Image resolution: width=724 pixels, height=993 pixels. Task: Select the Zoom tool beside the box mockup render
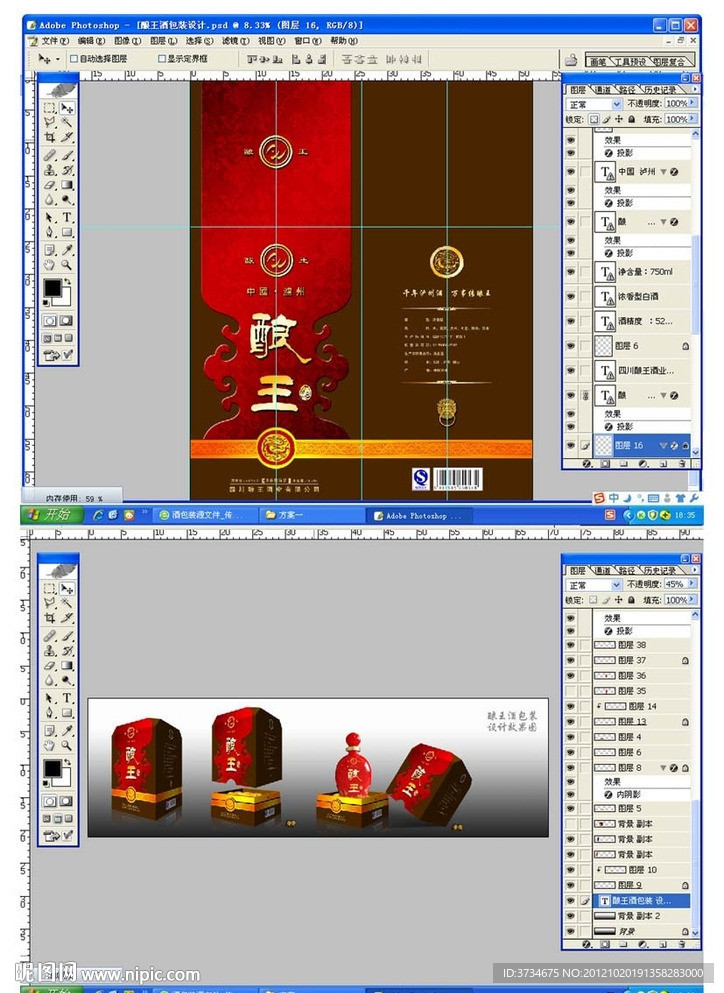[x=67, y=745]
